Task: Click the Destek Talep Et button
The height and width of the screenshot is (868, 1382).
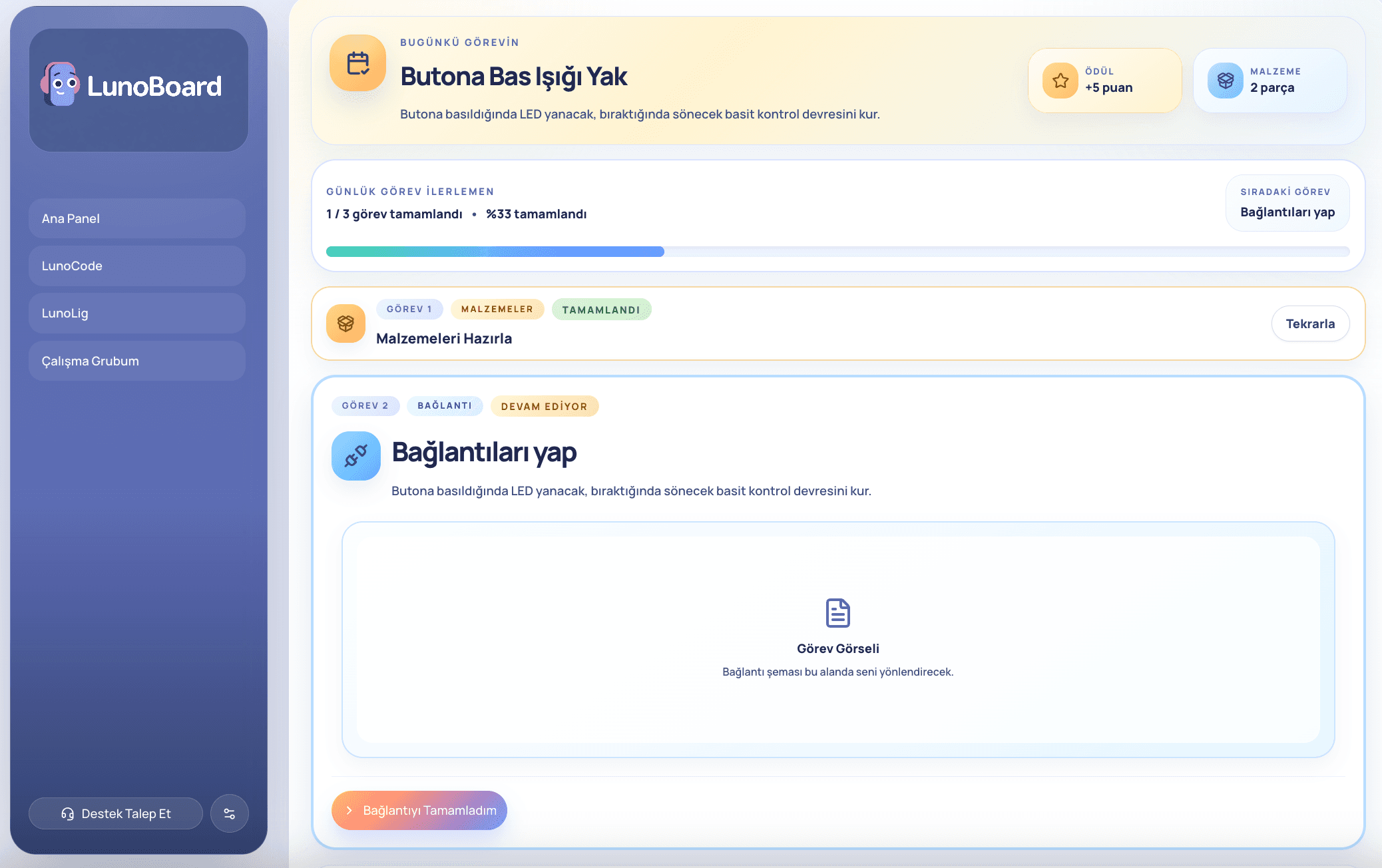Action: coord(116,813)
